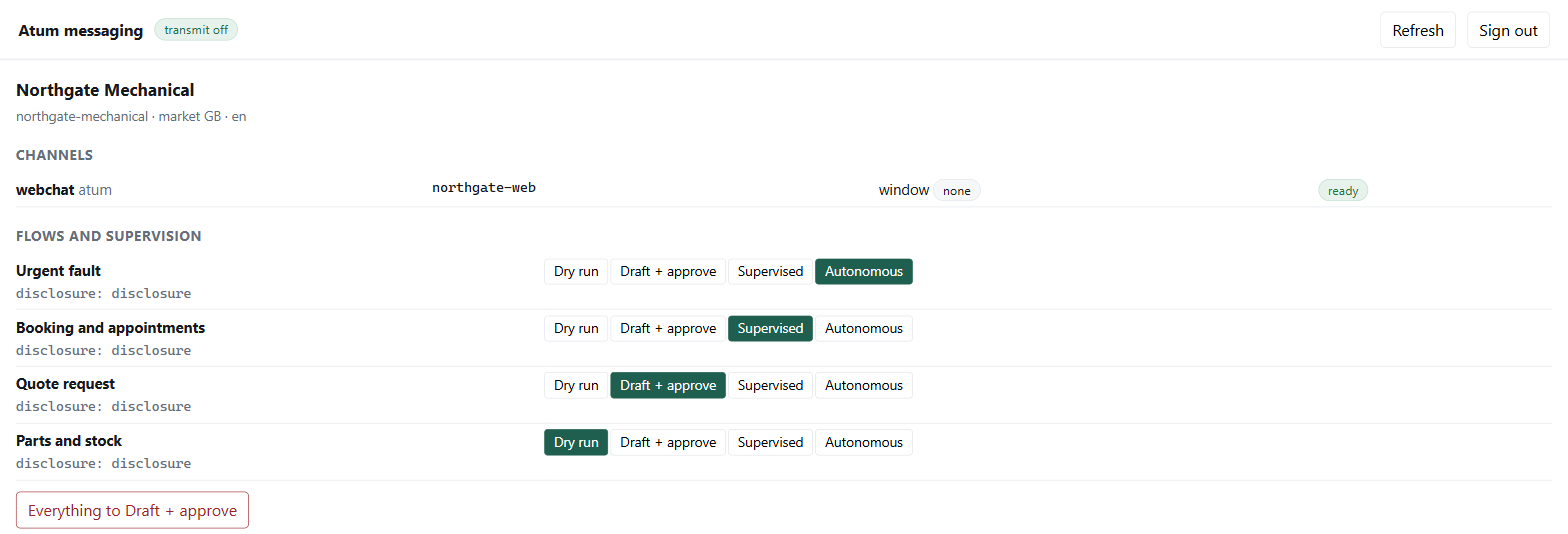Set Quote request to Dry run

coord(576,385)
